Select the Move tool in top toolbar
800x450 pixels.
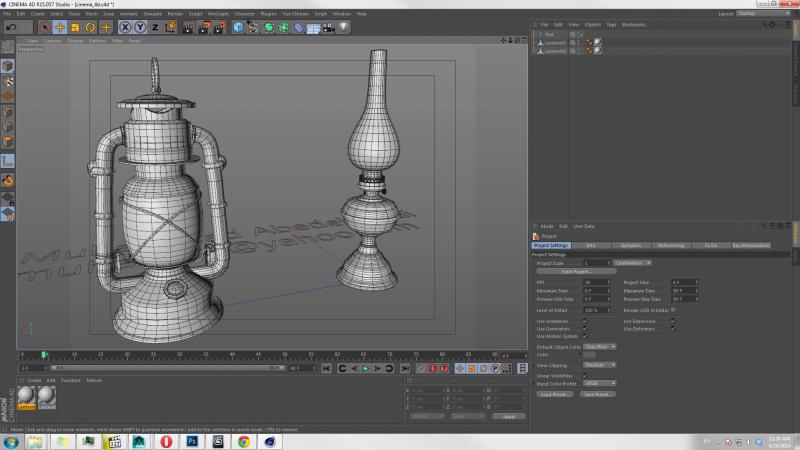[x=60, y=27]
